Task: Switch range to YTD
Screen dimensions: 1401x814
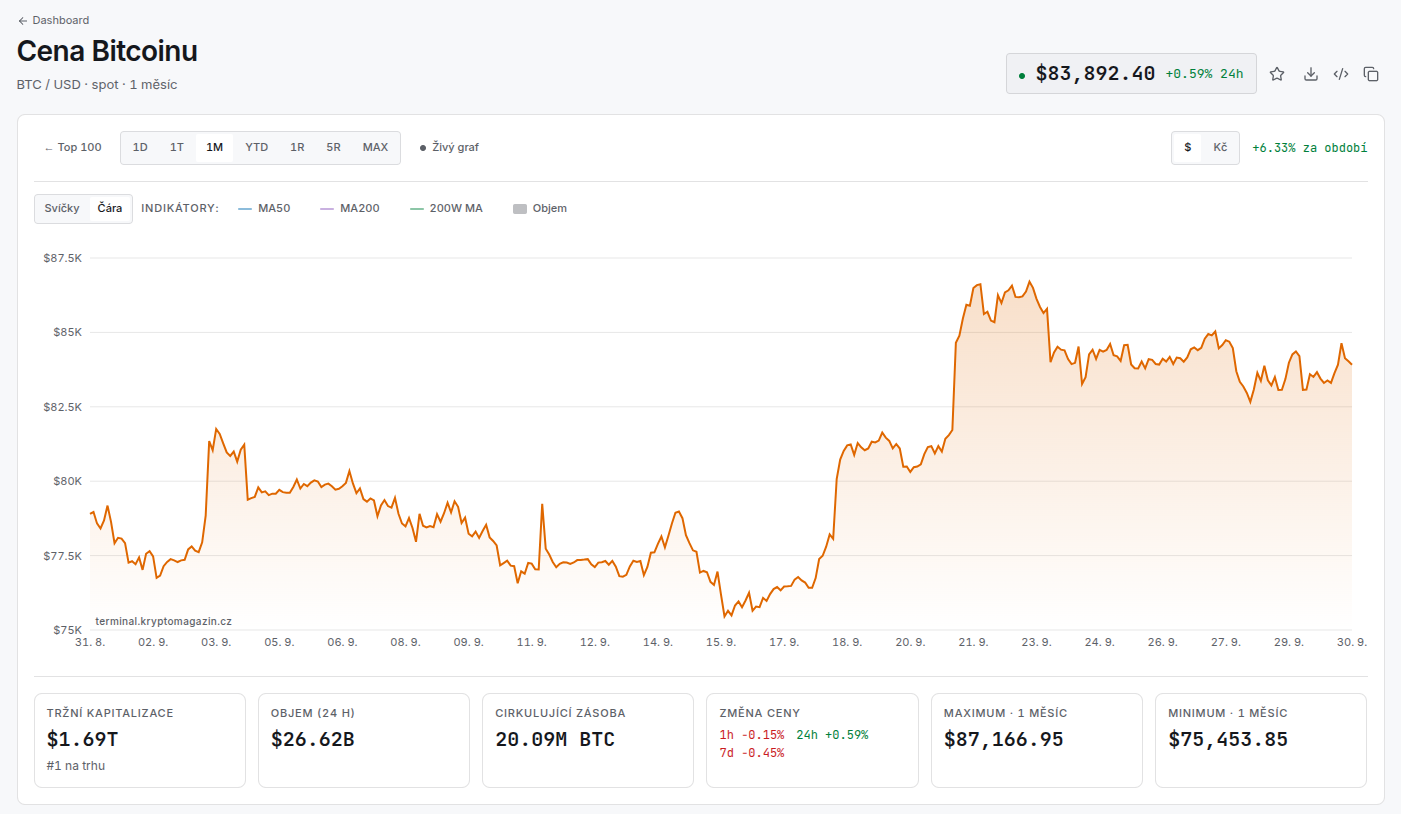Action: point(257,147)
